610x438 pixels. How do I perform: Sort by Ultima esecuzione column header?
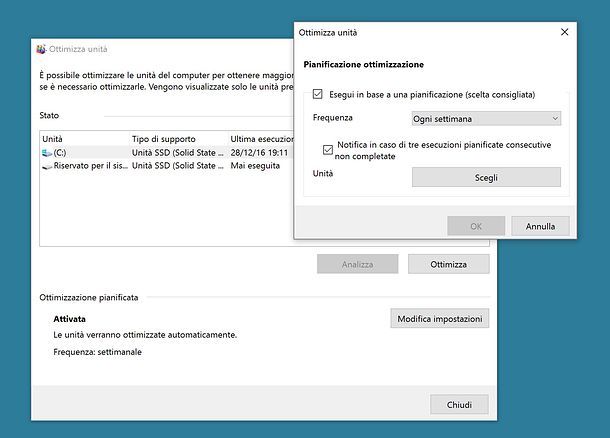pyautogui.click(x=261, y=139)
